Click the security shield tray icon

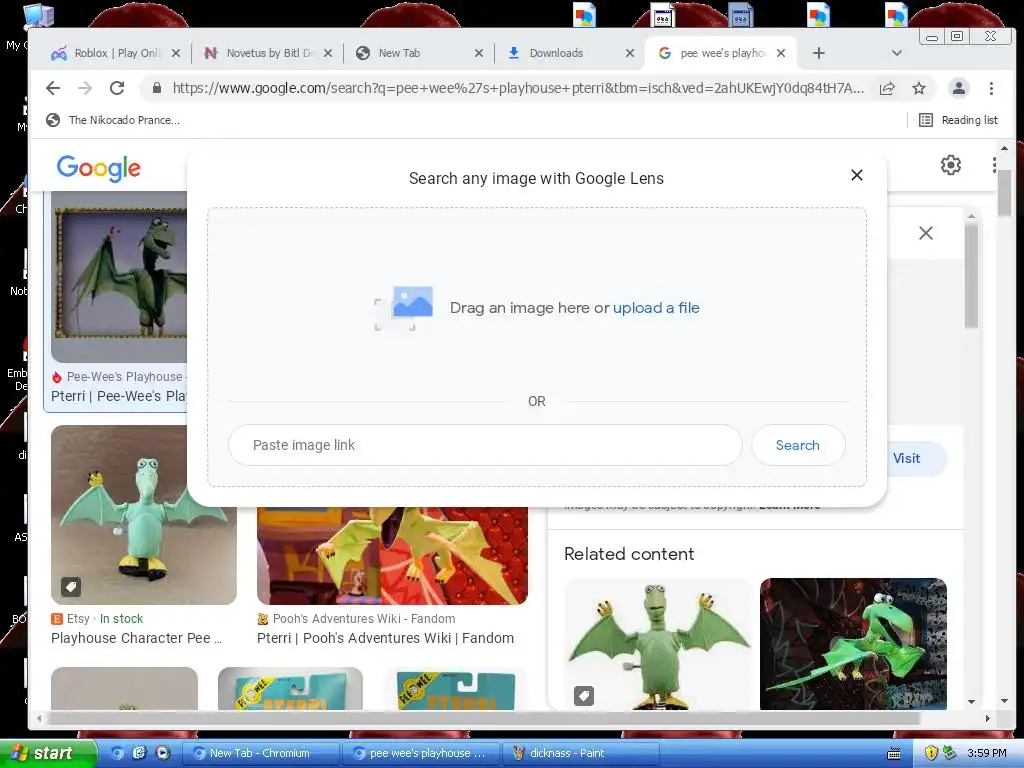pyautogui.click(x=931, y=753)
